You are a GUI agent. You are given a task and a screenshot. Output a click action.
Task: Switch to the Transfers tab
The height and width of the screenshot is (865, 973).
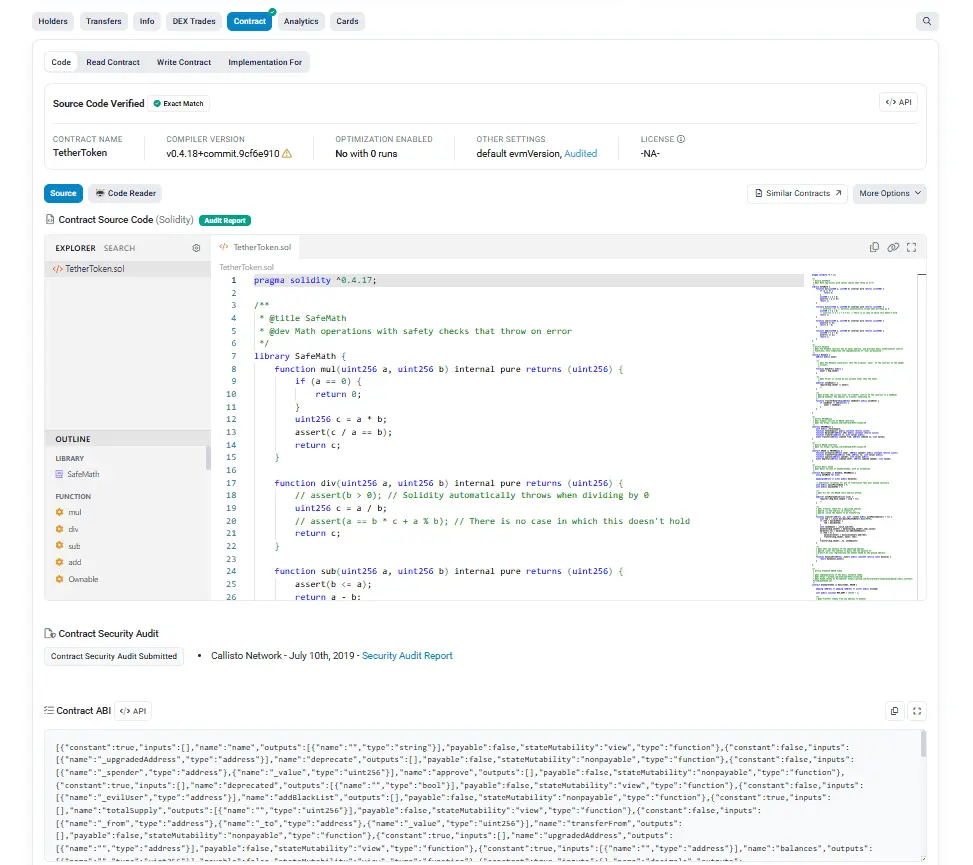tap(104, 21)
